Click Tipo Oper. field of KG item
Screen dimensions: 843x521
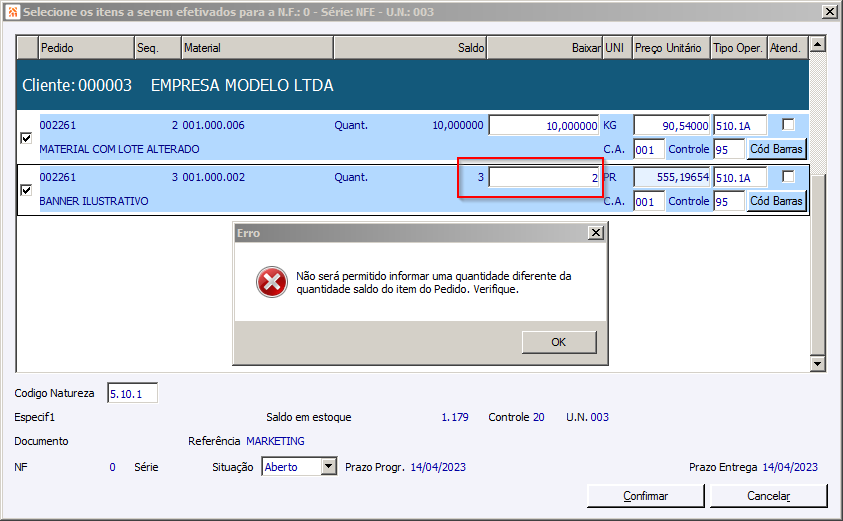740,125
